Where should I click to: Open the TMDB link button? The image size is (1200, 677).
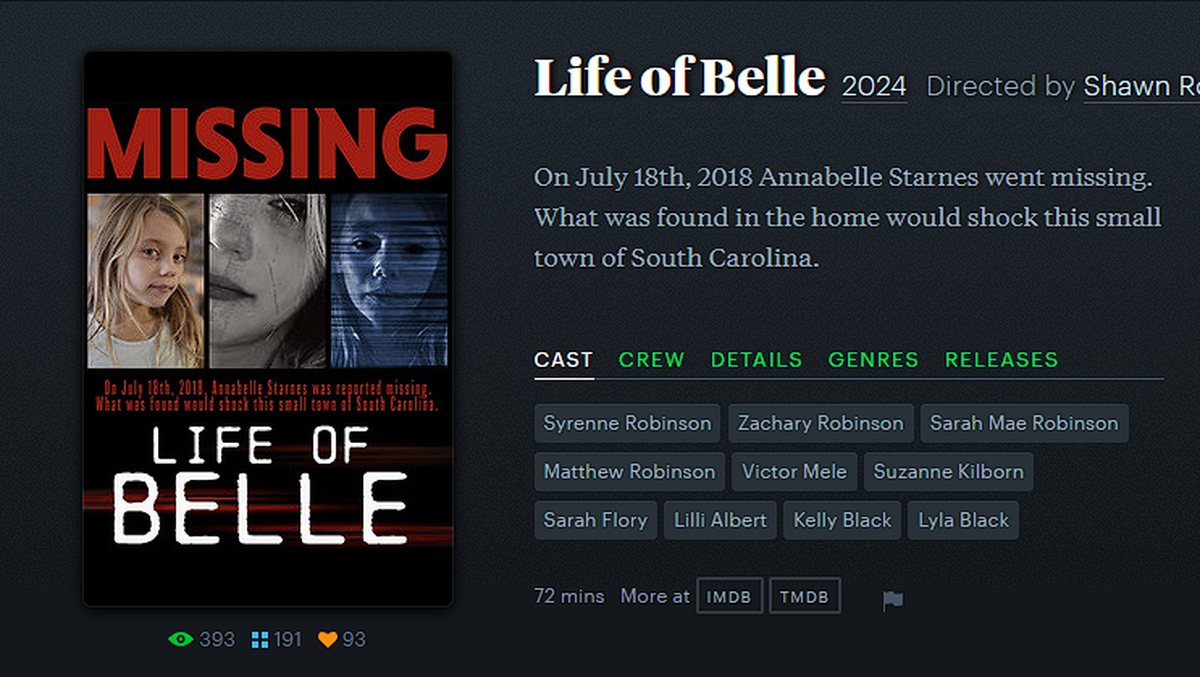point(805,596)
